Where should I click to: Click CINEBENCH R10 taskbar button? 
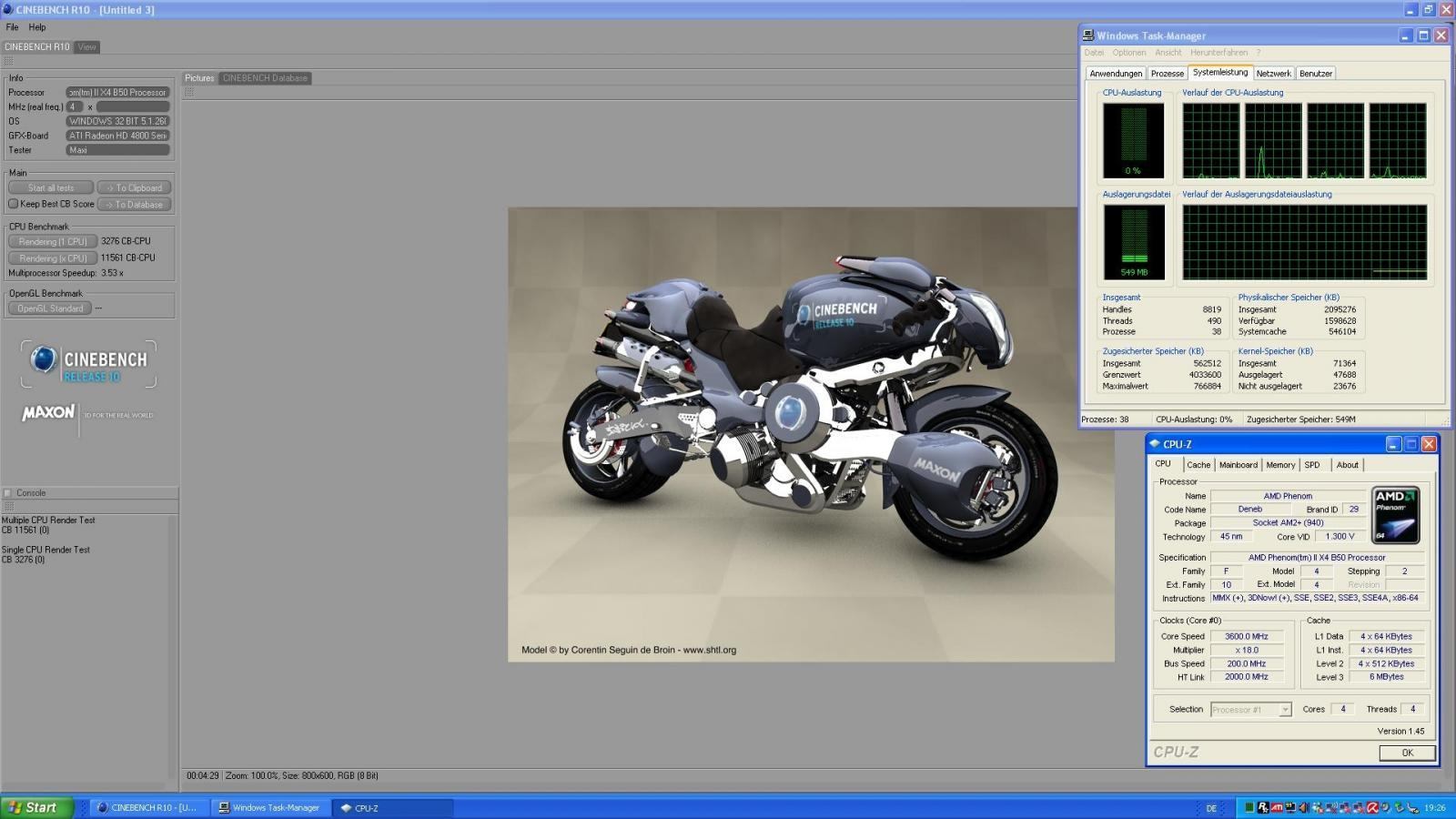[147, 808]
